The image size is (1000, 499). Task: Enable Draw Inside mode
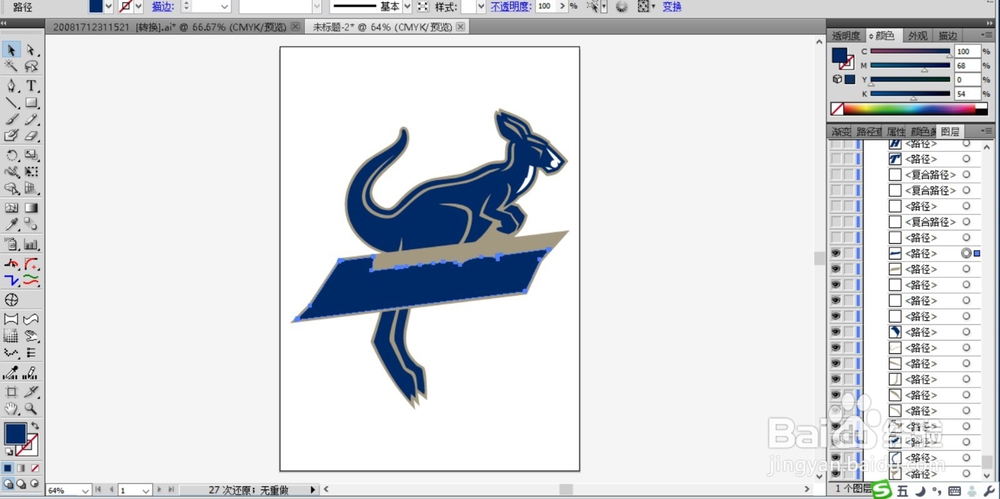34,484
